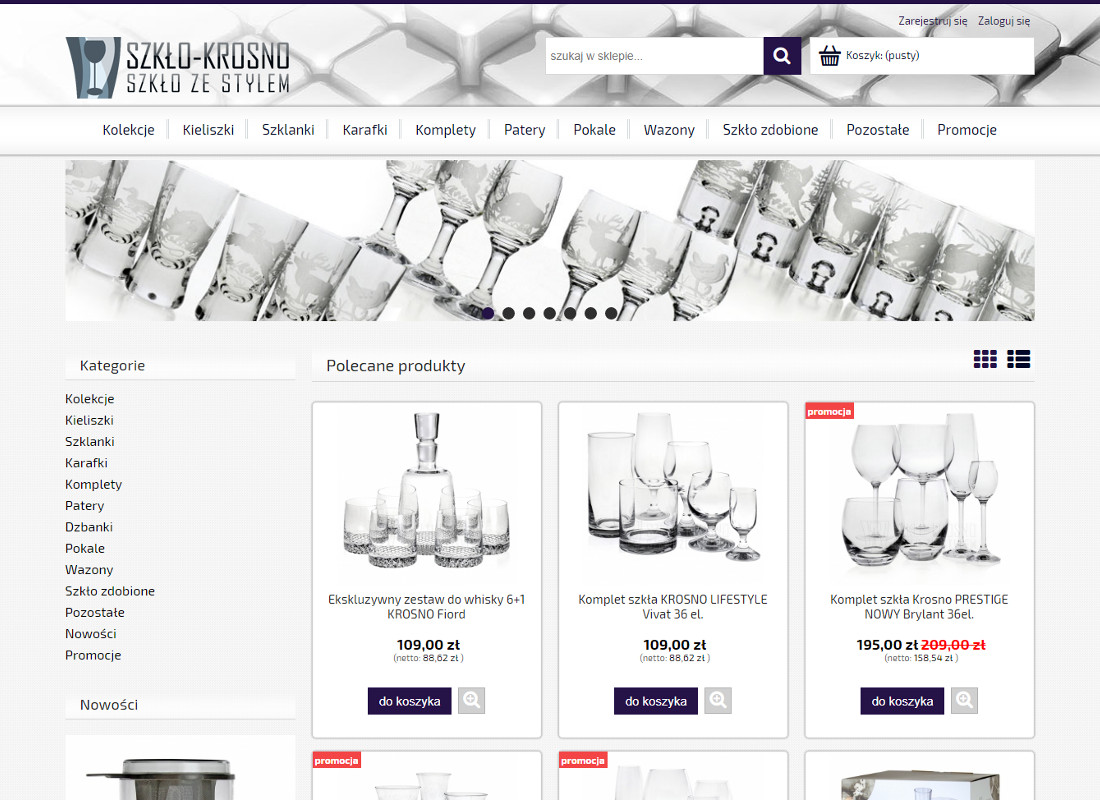Open Dzbanki in sidebar categories

point(89,527)
